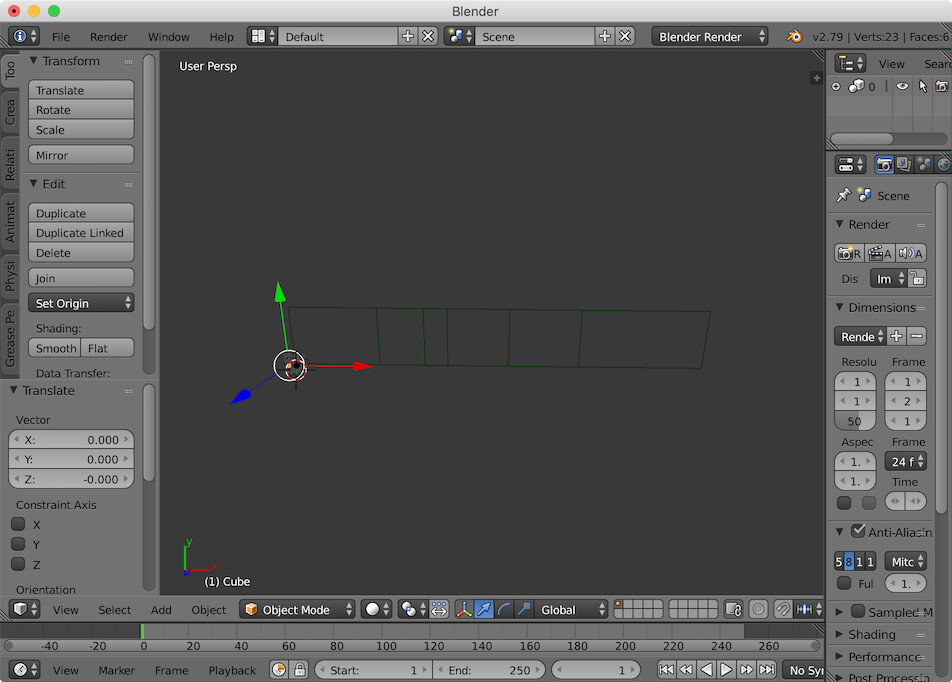Open the Set Origin dropdown

tap(81, 303)
